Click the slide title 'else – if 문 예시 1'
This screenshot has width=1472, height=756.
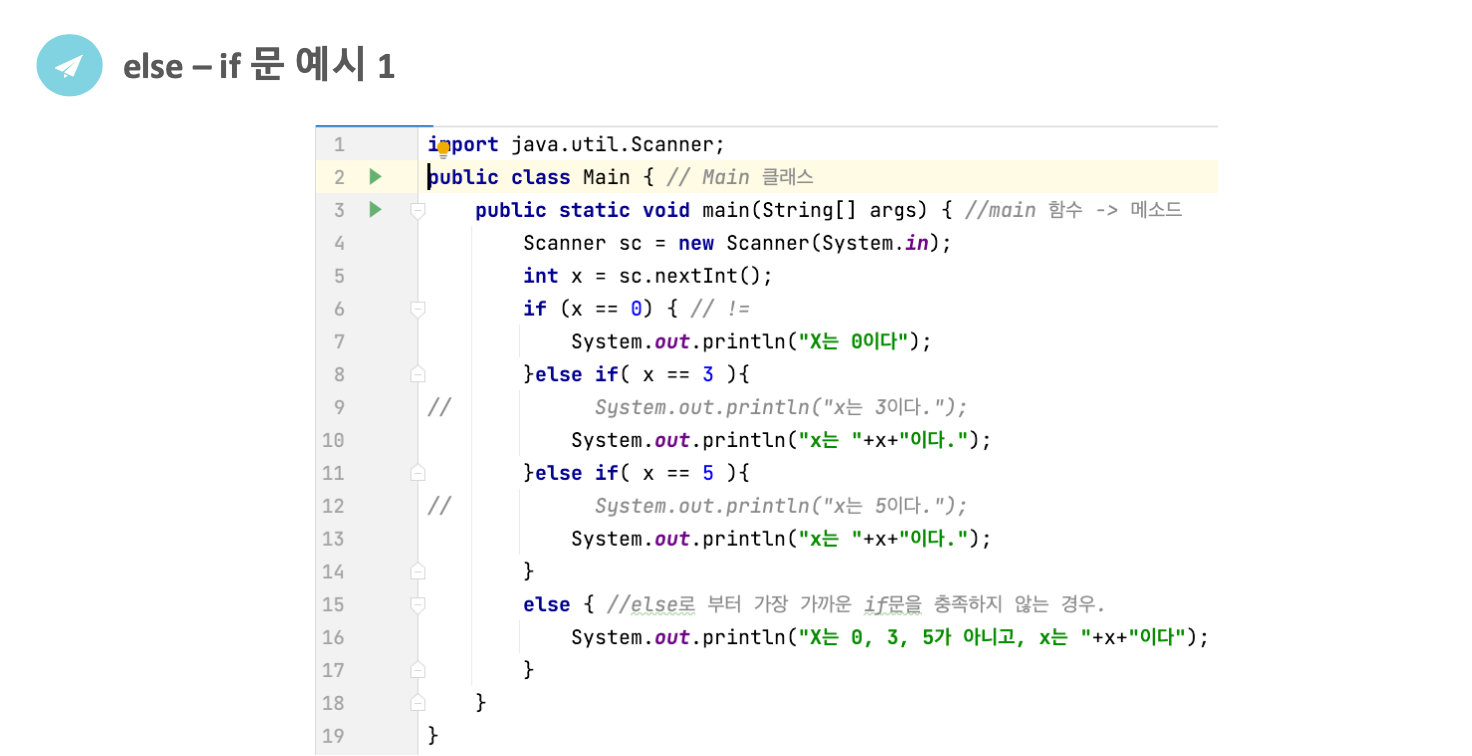(x=259, y=66)
